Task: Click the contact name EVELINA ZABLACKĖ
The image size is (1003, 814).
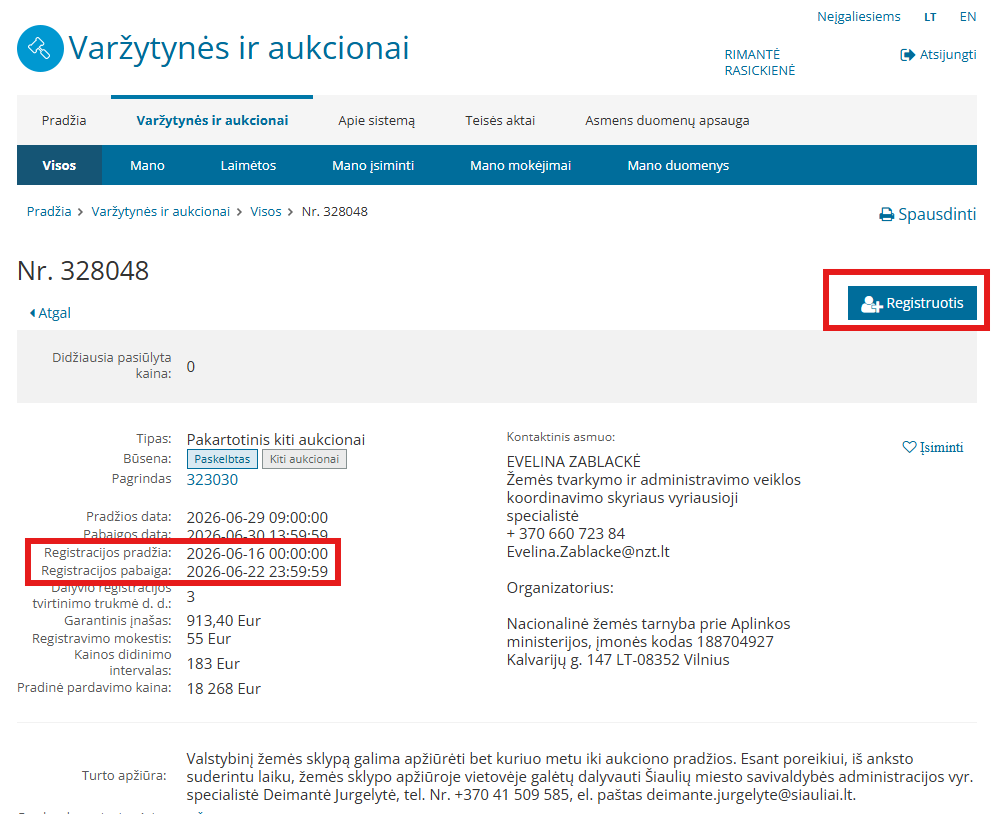Action: click(x=574, y=462)
